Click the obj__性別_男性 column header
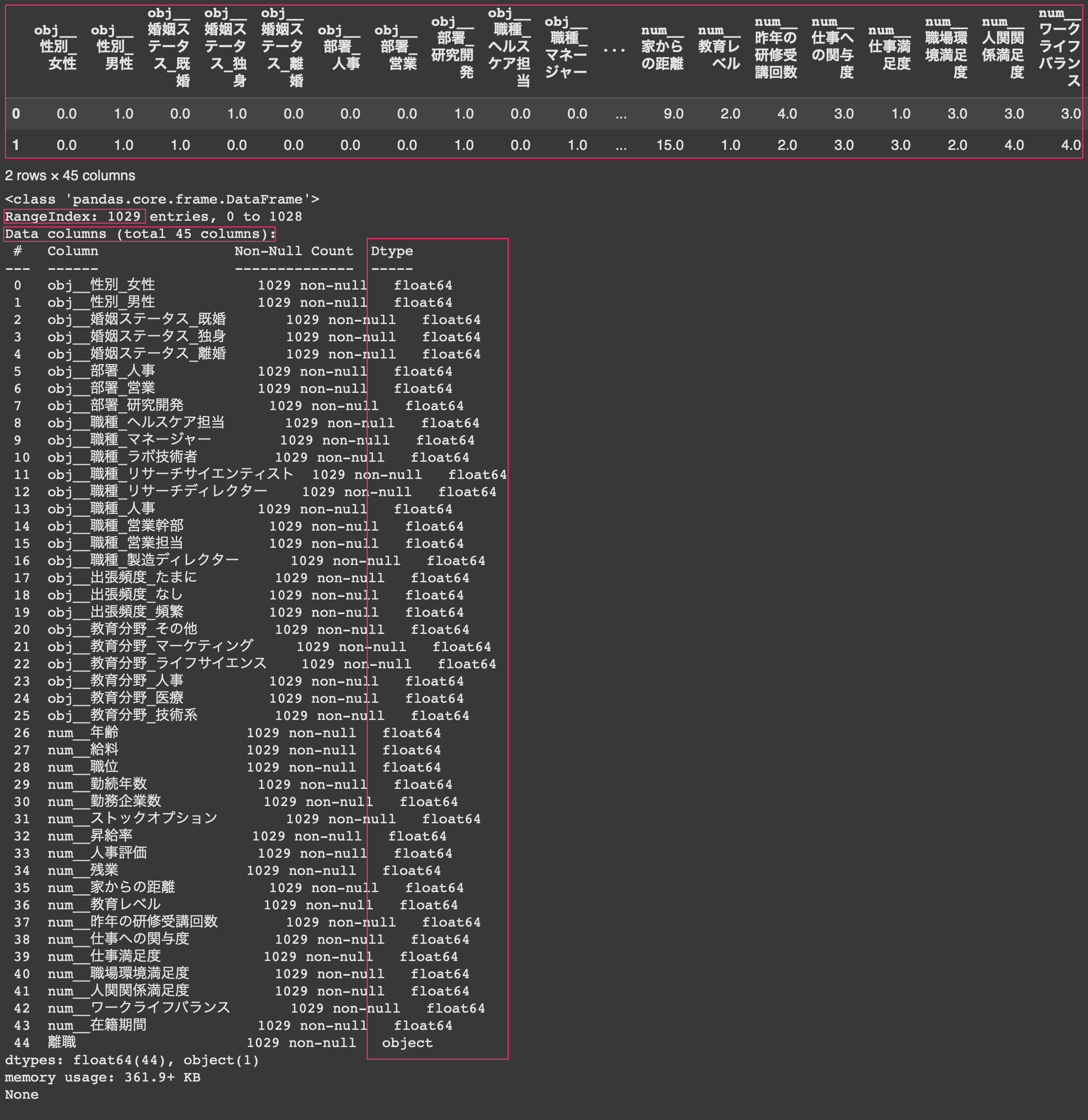This screenshot has height=1120, width=1088. coord(112,47)
